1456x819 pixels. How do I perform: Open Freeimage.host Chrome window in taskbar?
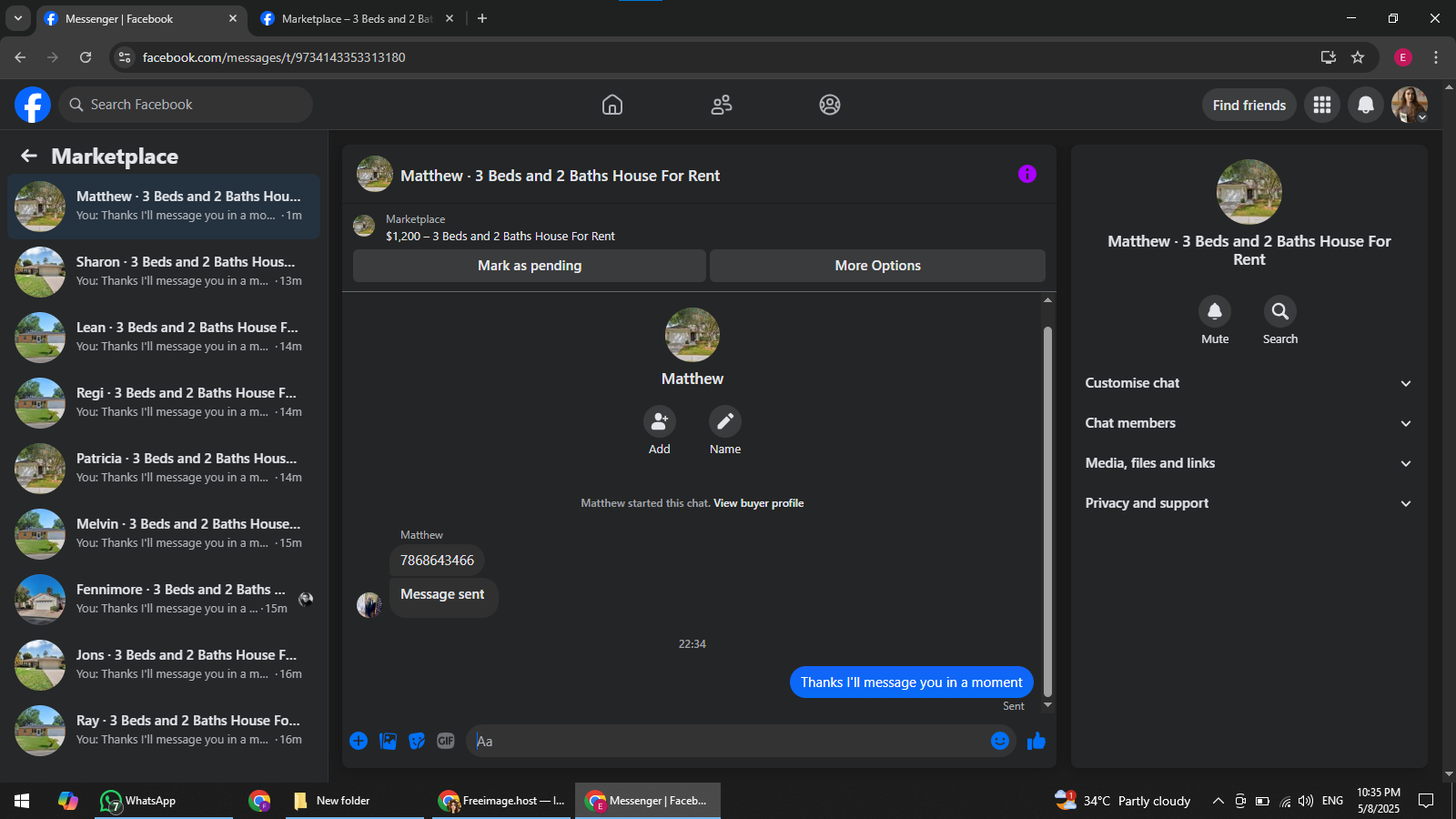tap(501, 801)
